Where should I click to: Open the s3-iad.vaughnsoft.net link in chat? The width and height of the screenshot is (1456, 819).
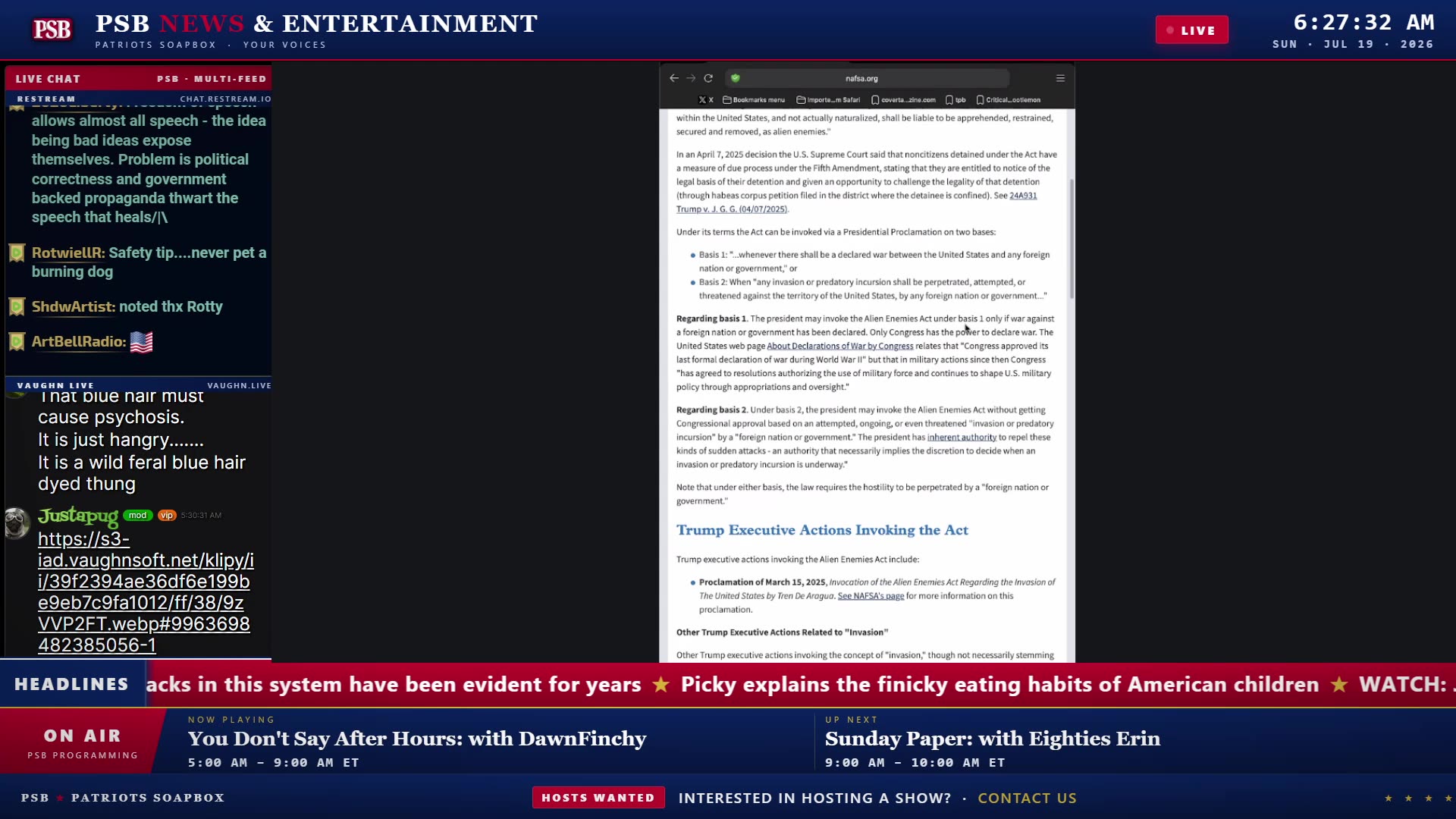[144, 592]
